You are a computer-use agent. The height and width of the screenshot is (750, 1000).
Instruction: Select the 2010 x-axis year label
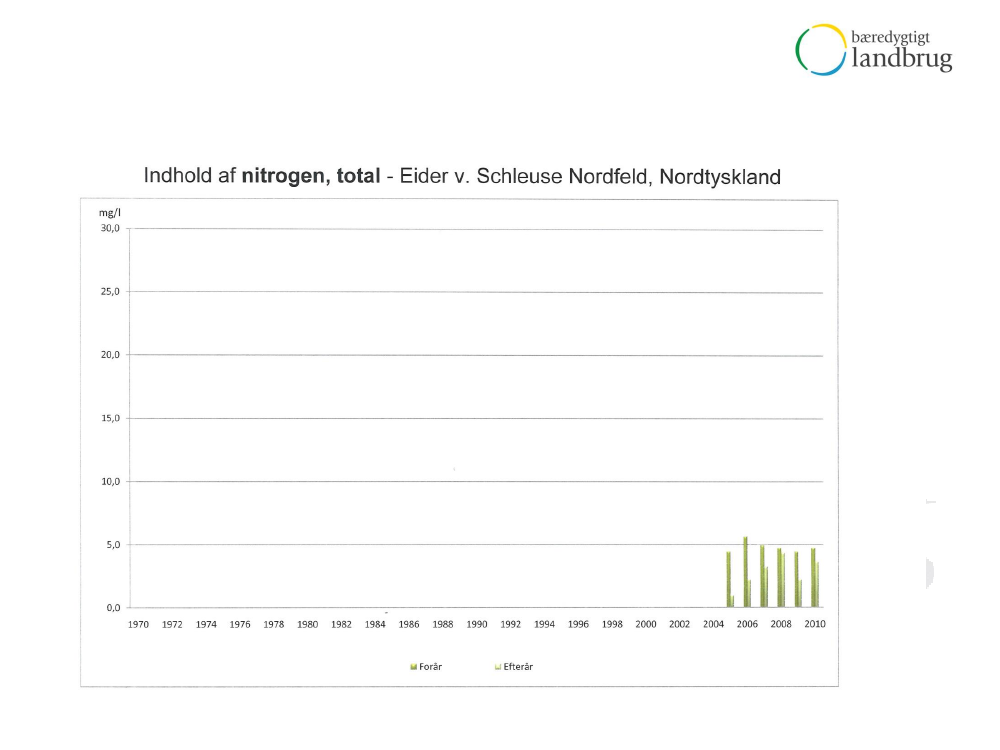814,625
